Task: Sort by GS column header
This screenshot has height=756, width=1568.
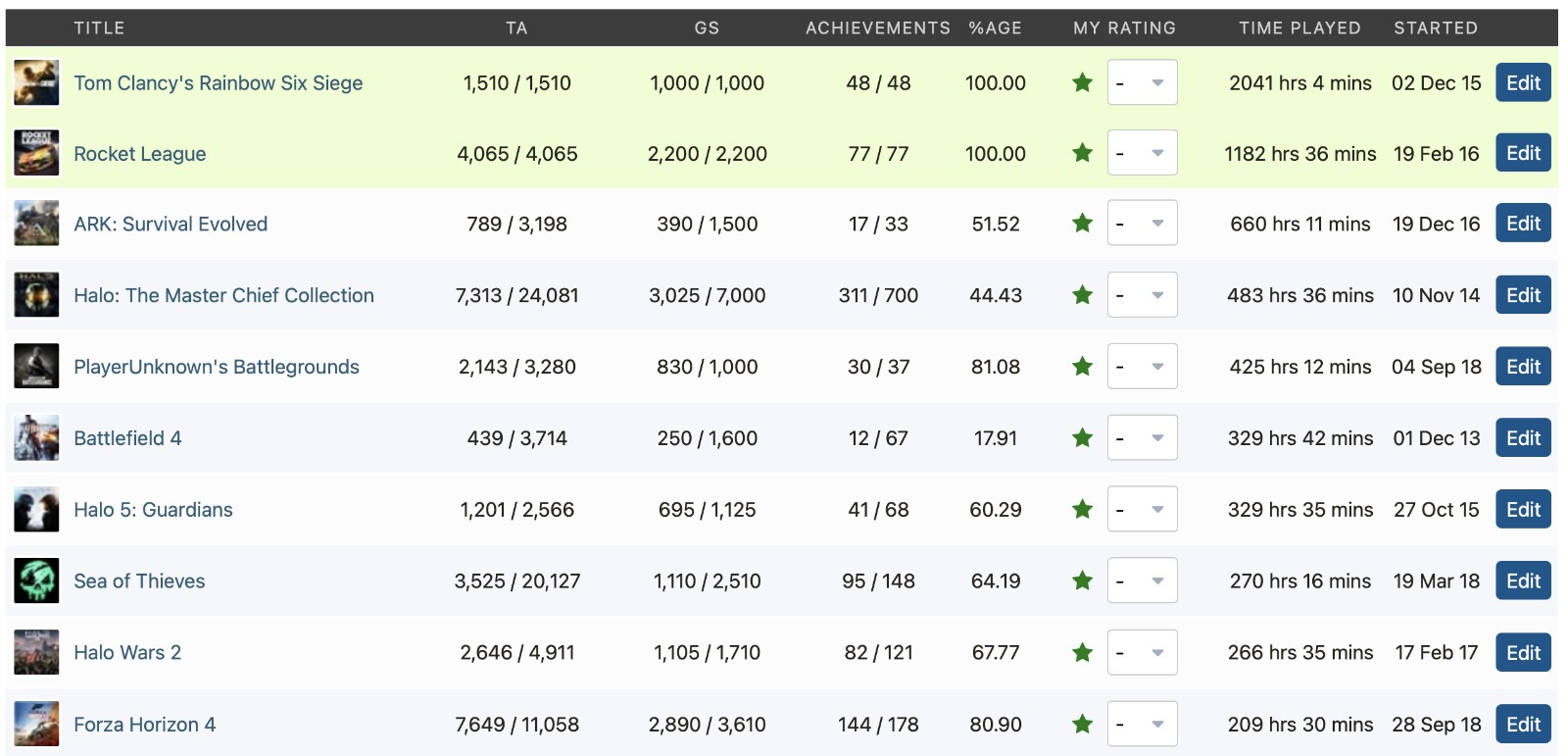Action: (x=707, y=27)
